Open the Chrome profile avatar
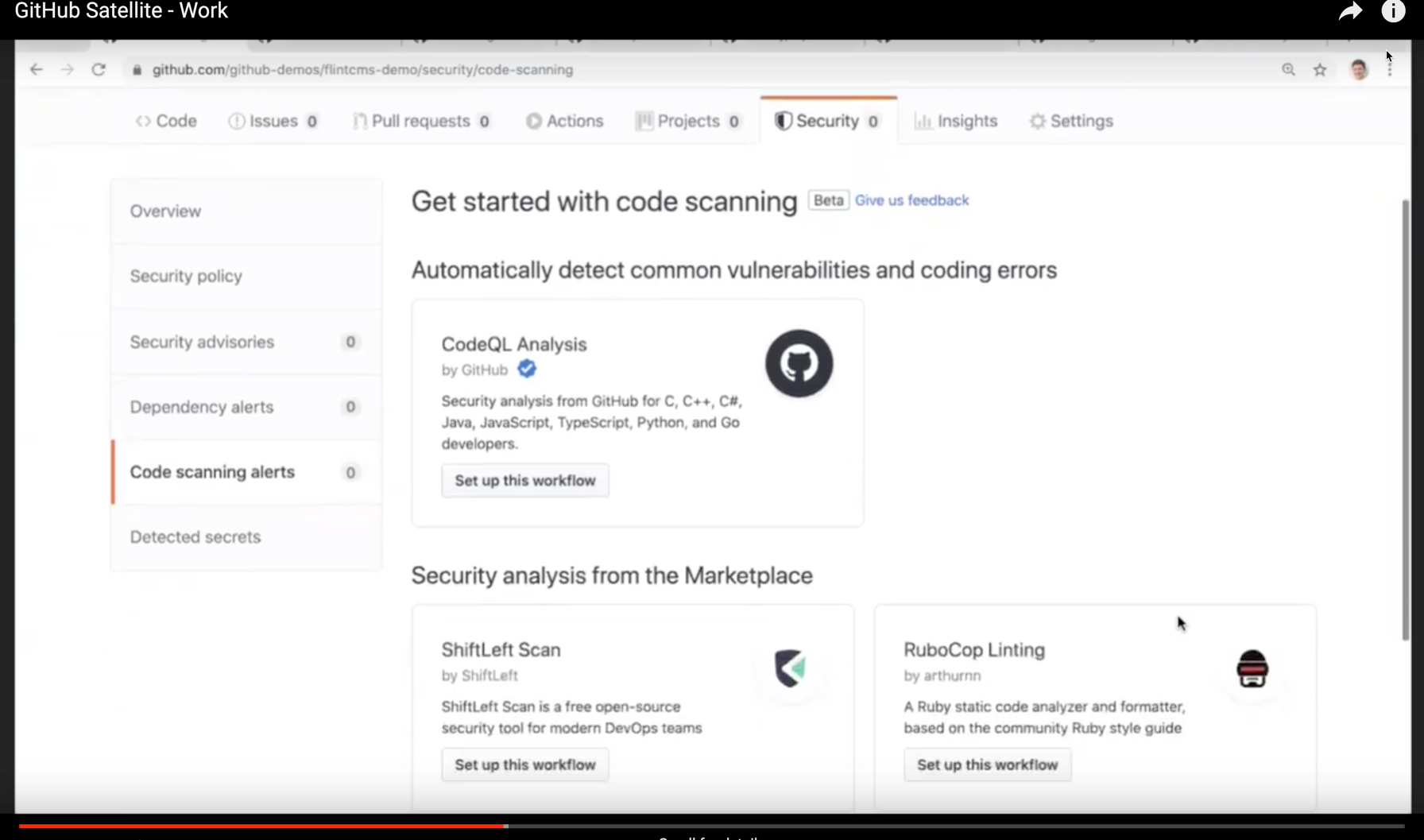 point(1359,70)
